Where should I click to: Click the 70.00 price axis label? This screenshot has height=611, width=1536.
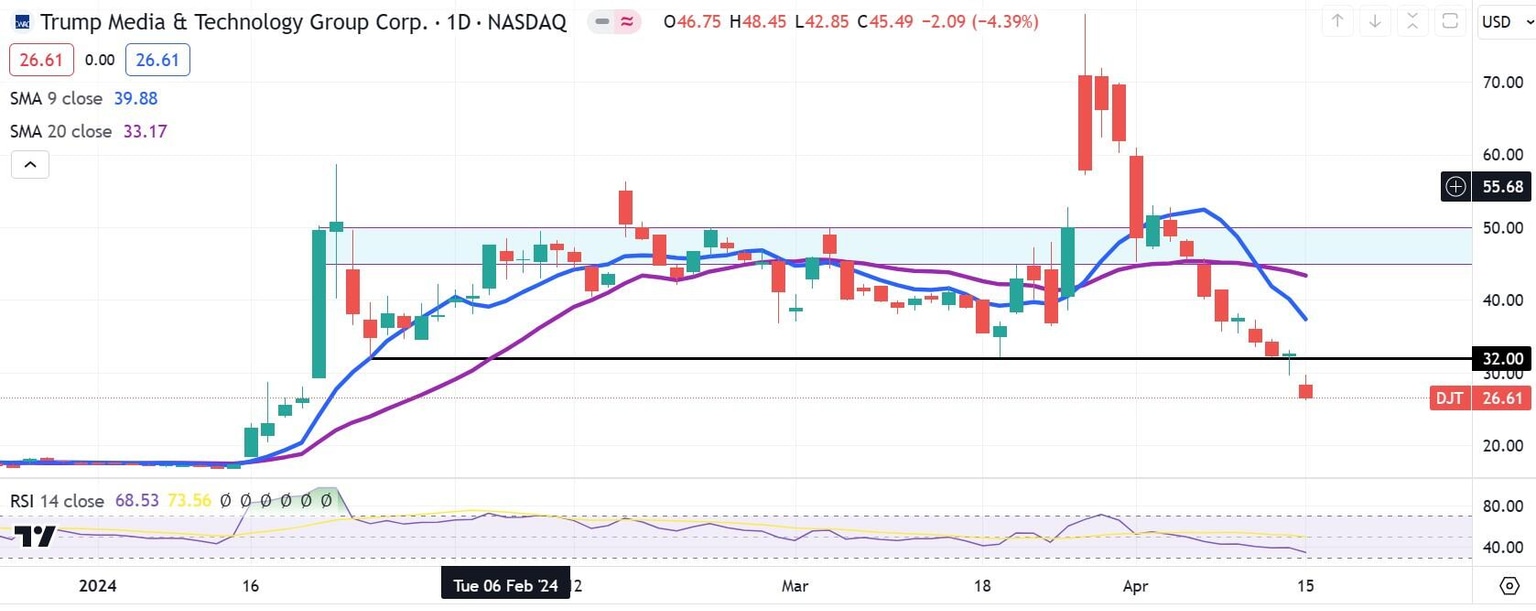[1503, 83]
